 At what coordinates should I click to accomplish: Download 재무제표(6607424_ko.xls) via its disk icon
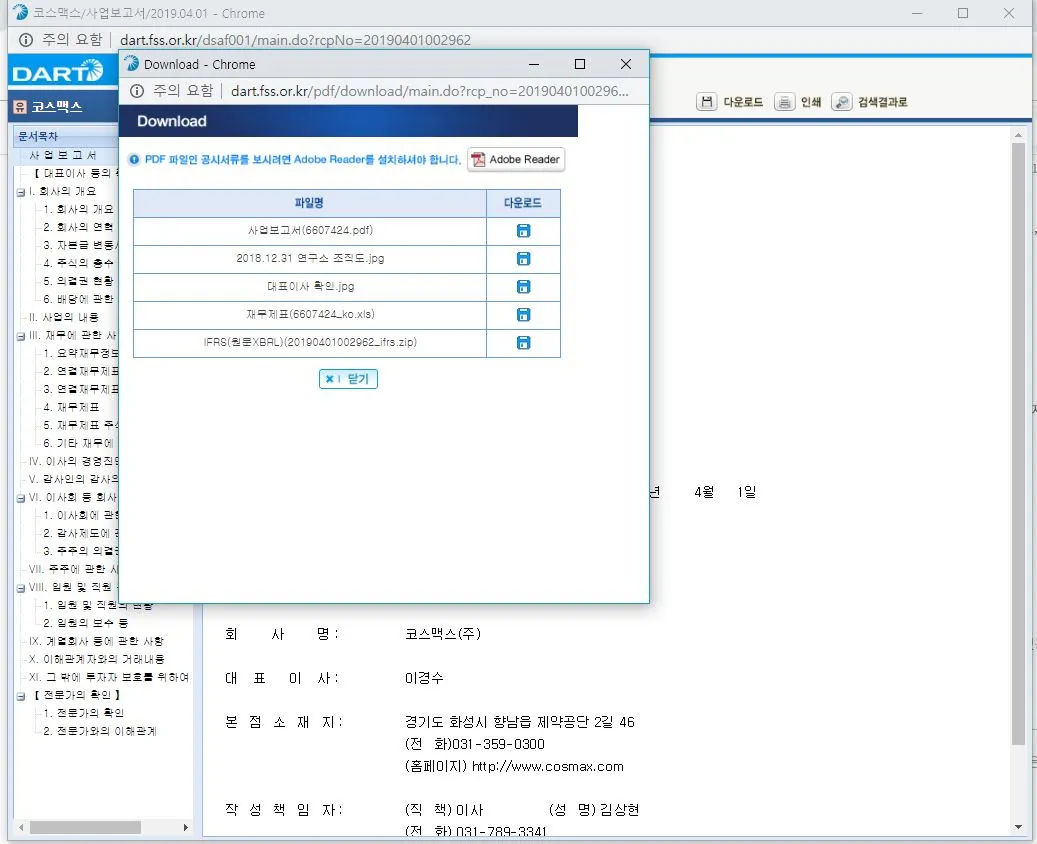[x=523, y=315]
